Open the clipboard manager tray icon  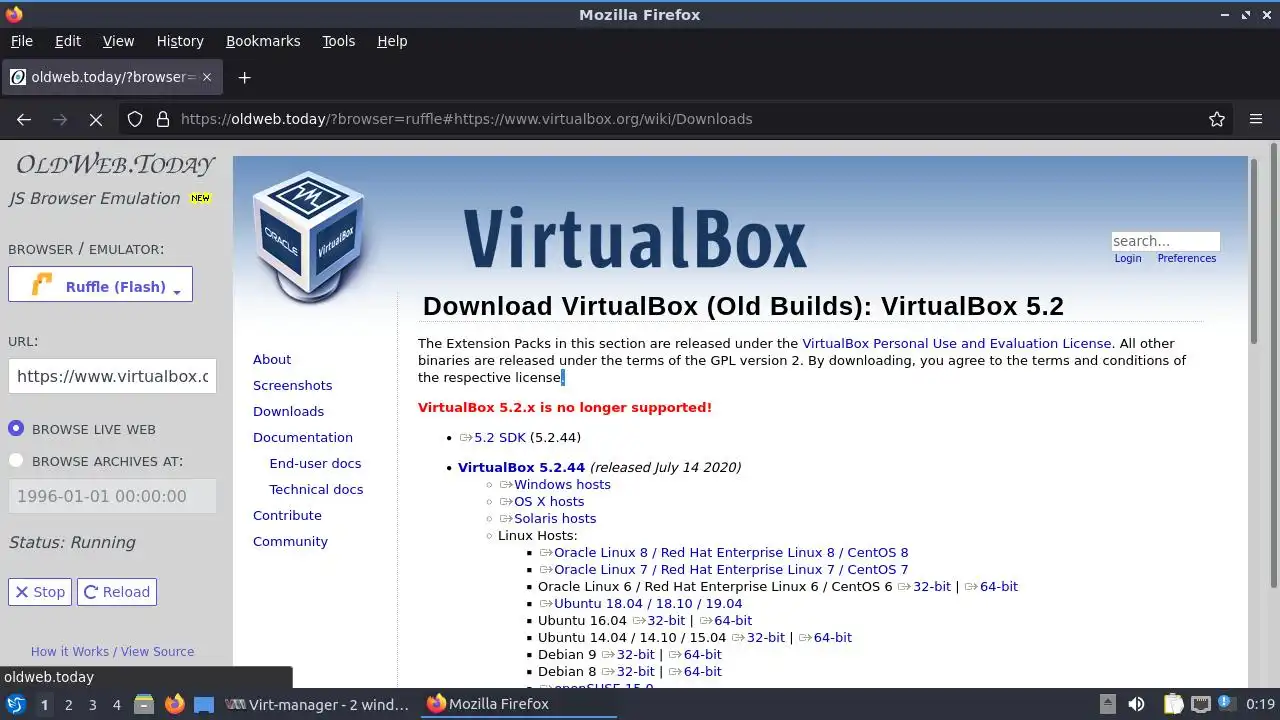[x=1173, y=704]
